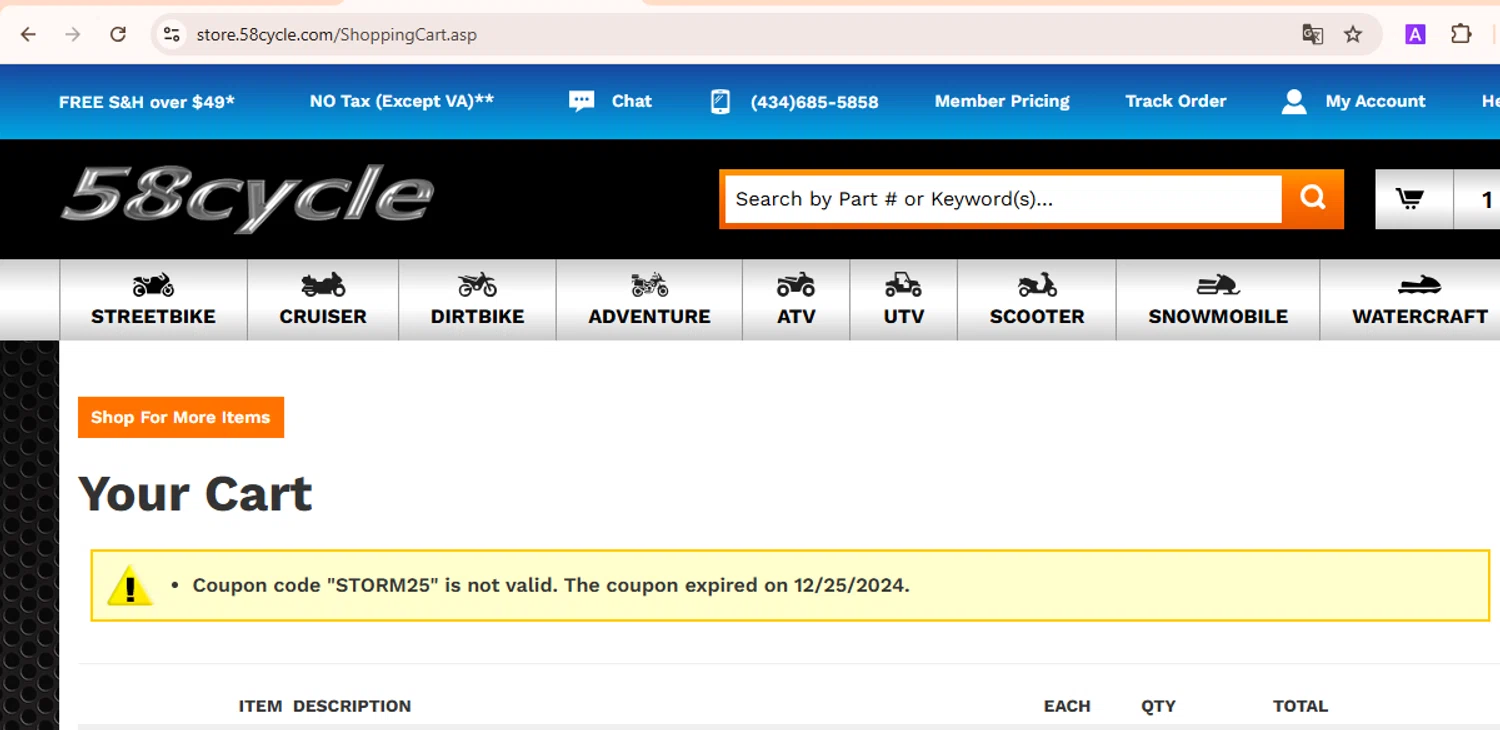Click the yellow warning triangle icon

(x=129, y=586)
